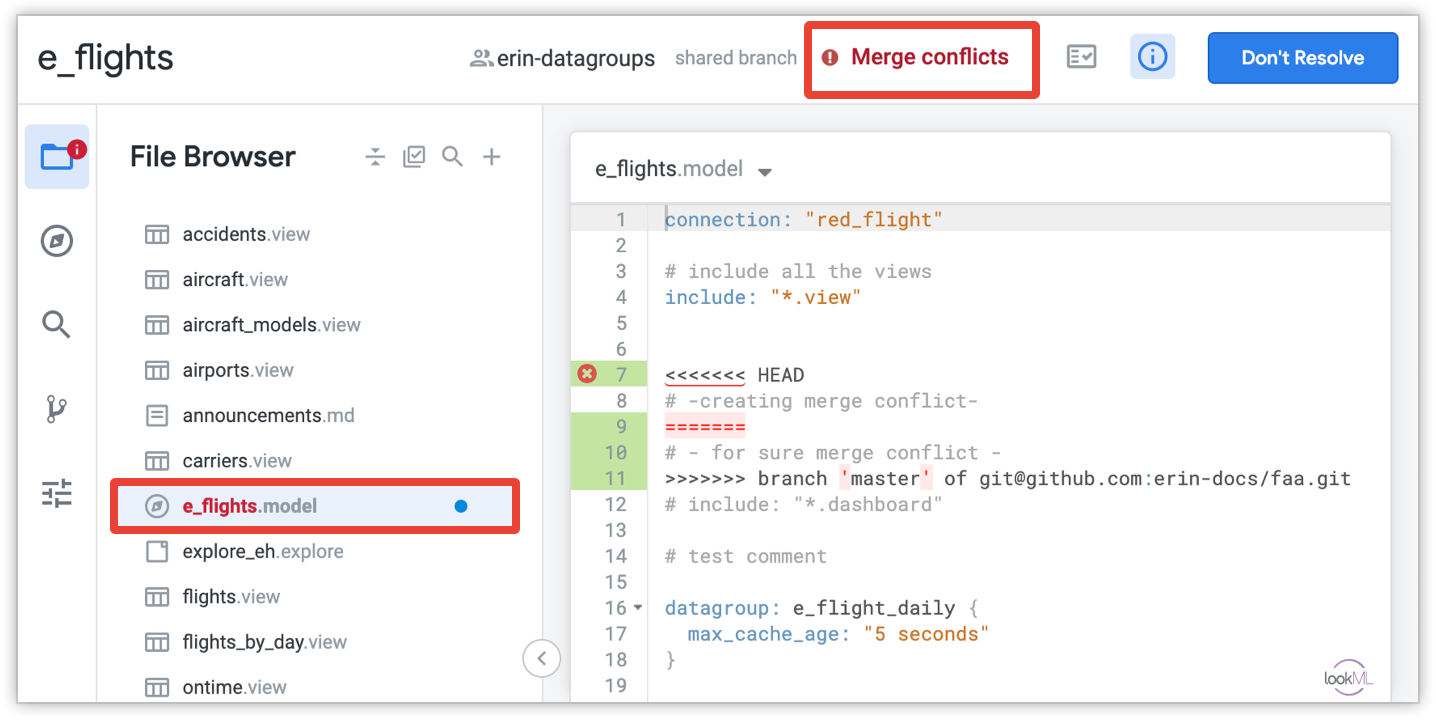
Task: Fold the datagroup block on line 16
Action: click(638, 608)
